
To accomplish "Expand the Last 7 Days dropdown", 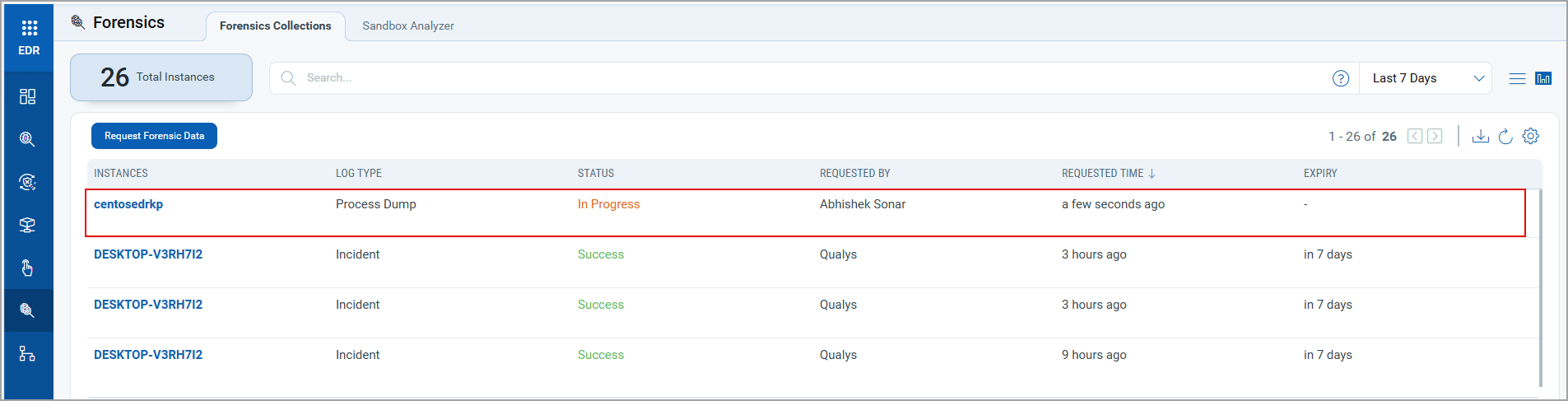I will (1426, 78).
